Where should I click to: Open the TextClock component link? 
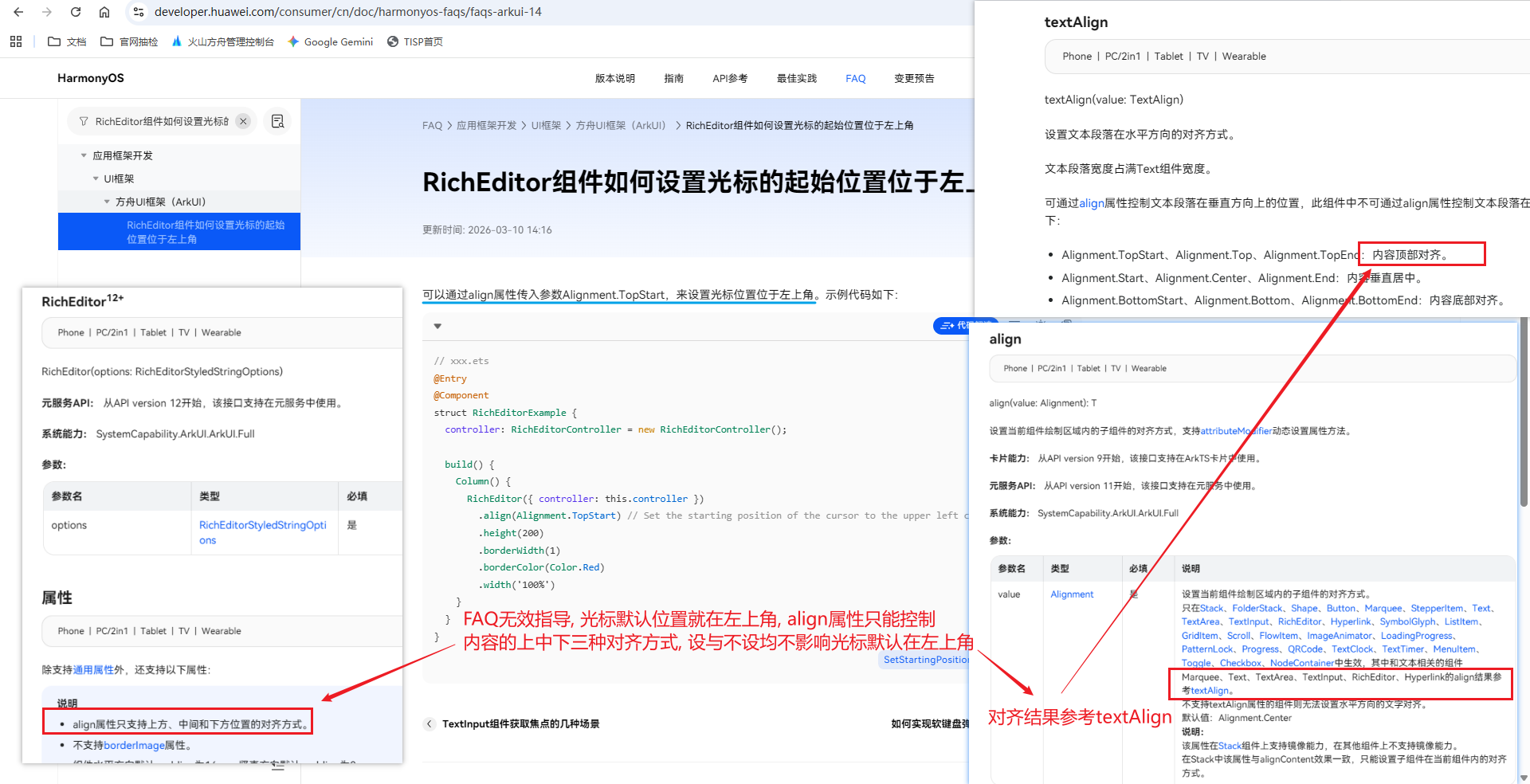coord(1352,649)
